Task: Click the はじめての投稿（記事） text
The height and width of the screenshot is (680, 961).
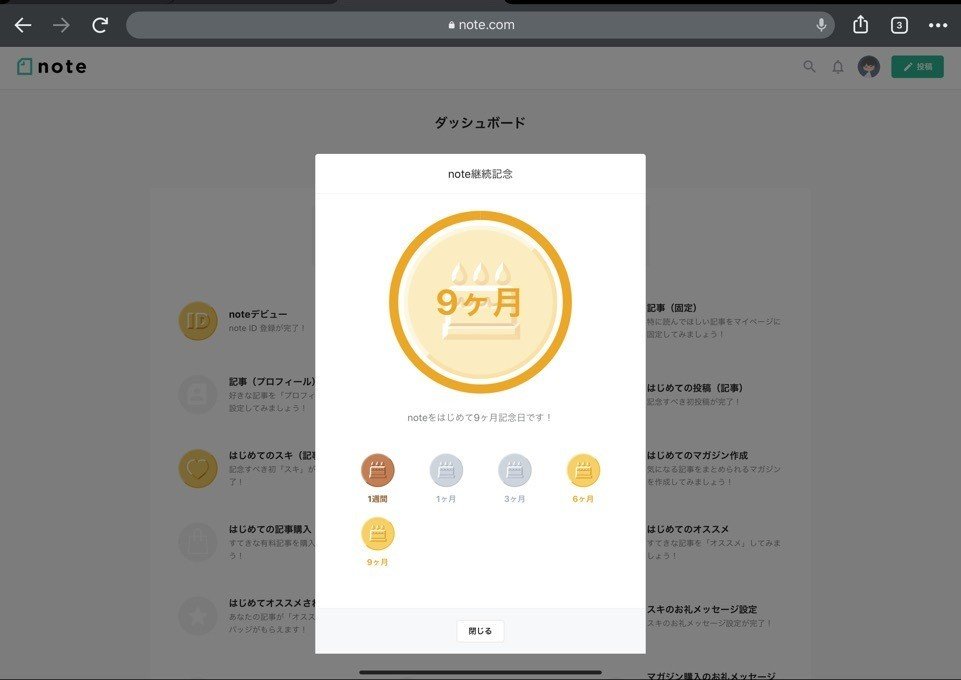Action: (695, 388)
